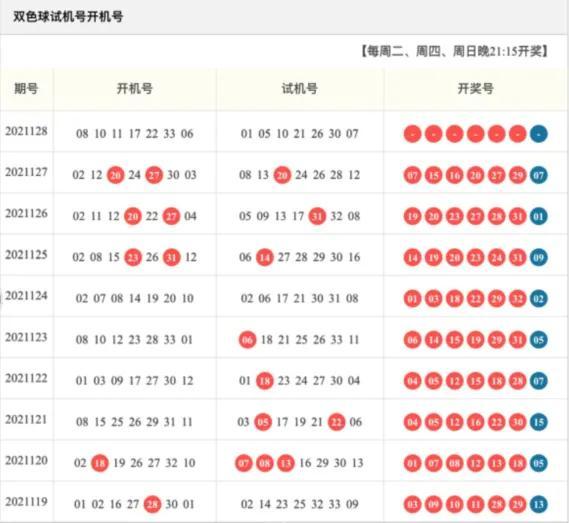Select the 试机号 column header
This screenshot has height=523, width=569.
(300, 89)
